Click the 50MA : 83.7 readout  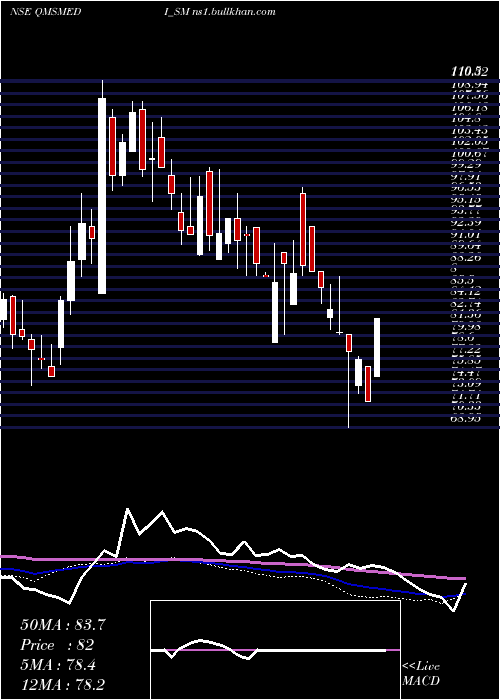pos(63,625)
